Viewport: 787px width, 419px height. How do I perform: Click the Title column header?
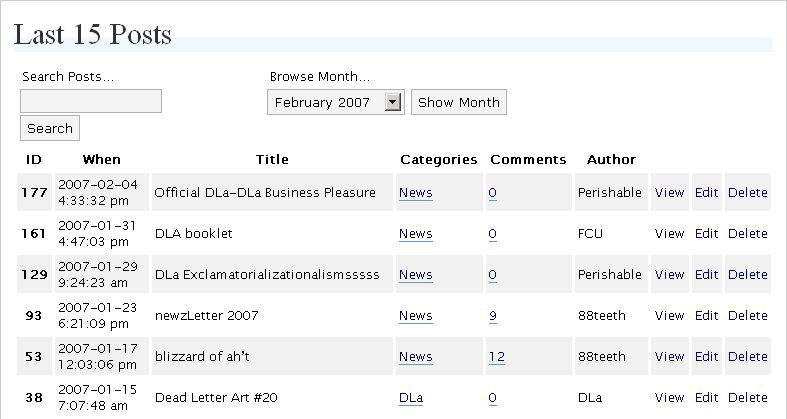(272, 160)
